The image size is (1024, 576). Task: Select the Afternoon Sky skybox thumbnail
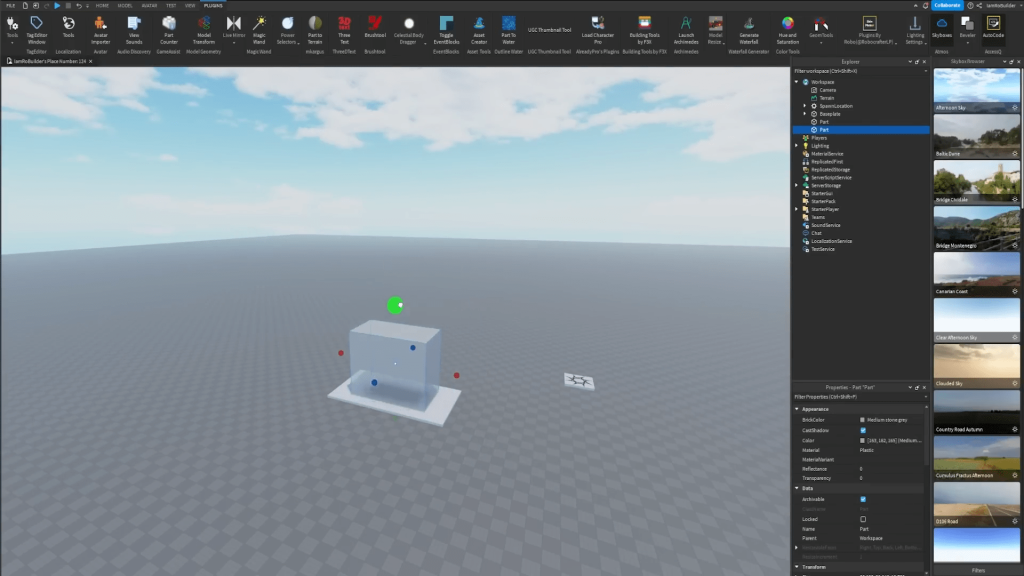coord(976,89)
